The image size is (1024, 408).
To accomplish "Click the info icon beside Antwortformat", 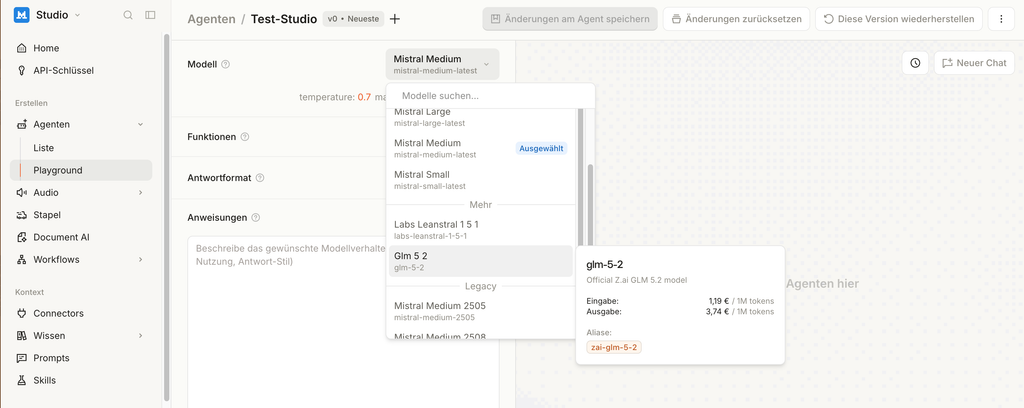I will click(260, 178).
